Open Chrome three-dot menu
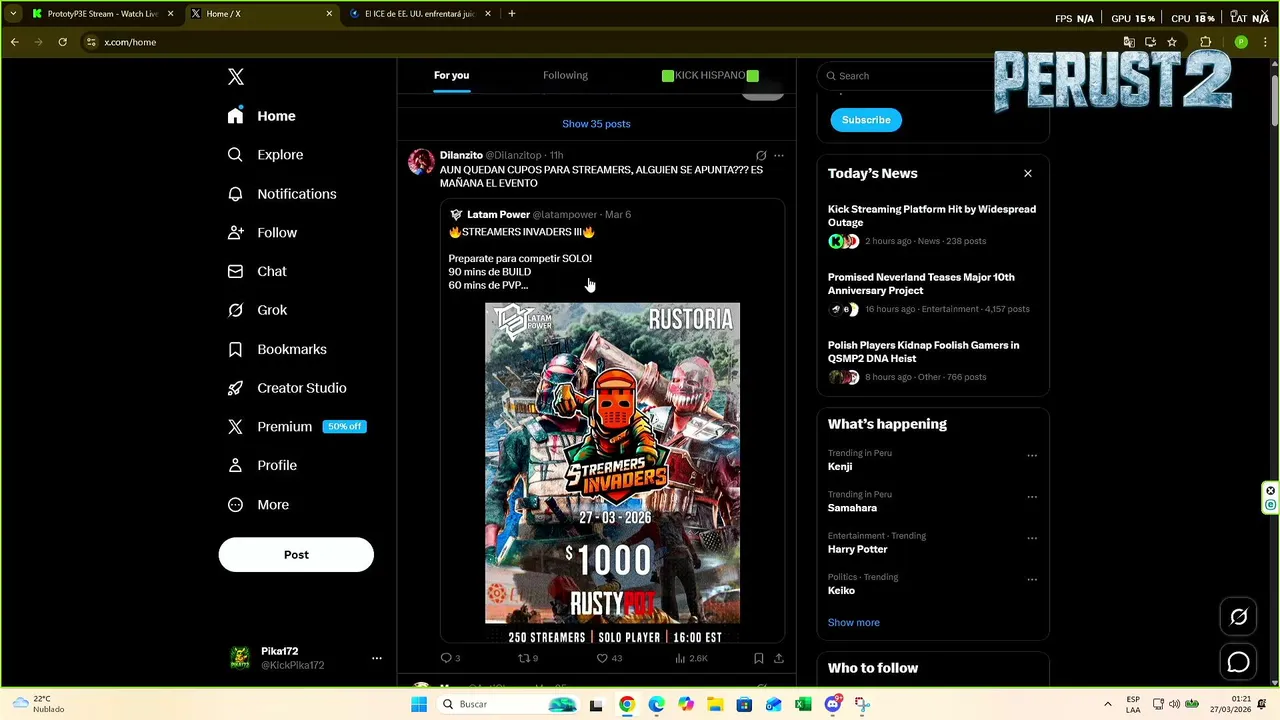The width and height of the screenshot is (1280, 720). 1266,42
